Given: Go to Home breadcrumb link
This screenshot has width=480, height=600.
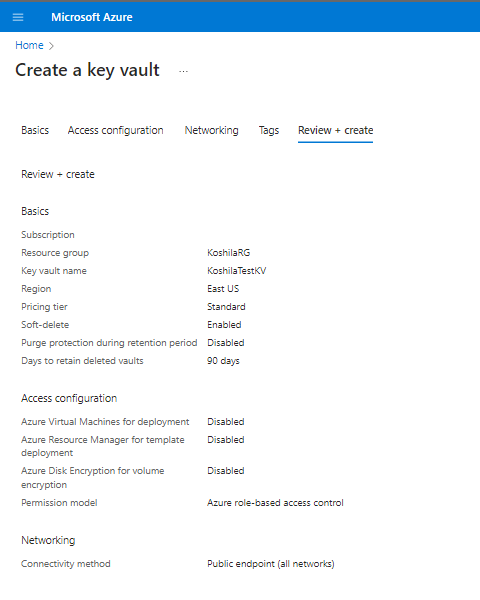Looking at the screenshot, I should [x=29, y=45].
